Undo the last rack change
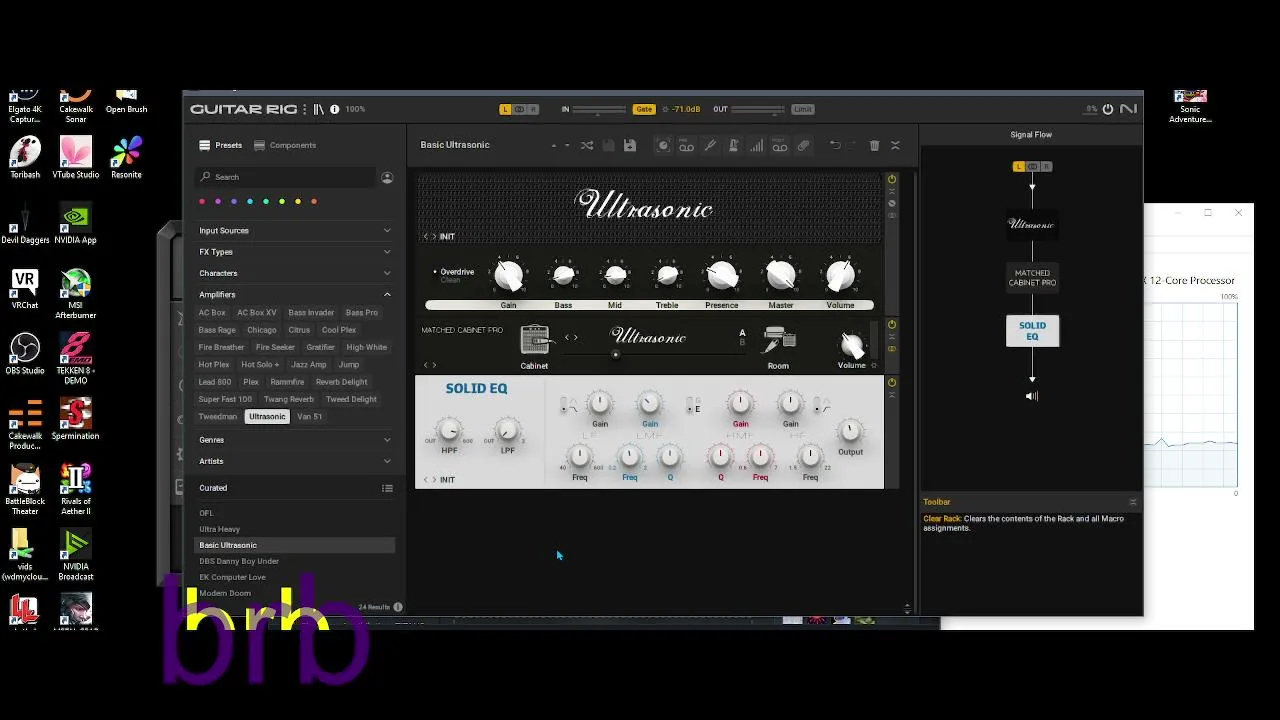 point(835,145)
